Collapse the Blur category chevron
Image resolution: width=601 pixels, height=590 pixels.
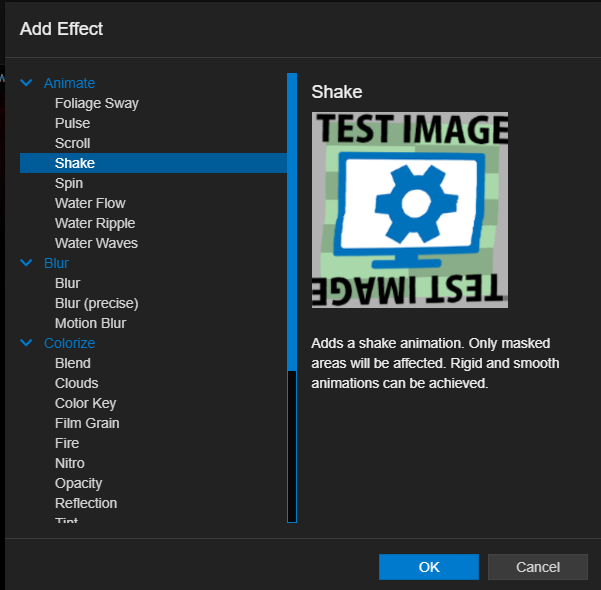pyautogui.click(x=27, y=263)
